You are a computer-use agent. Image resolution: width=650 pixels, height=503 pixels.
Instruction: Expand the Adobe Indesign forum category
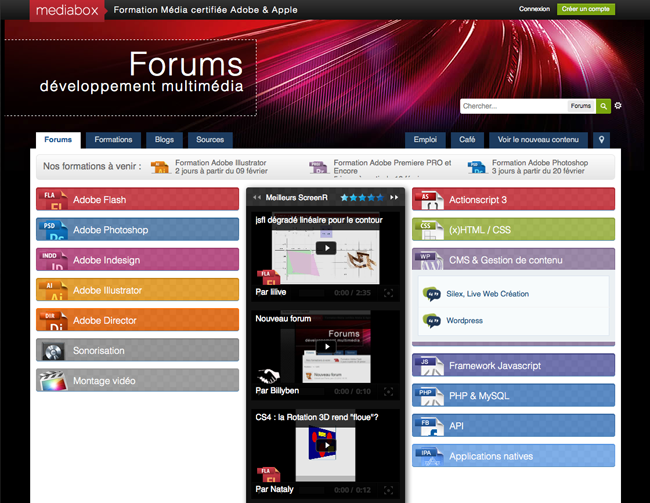[x=138, y=260]
